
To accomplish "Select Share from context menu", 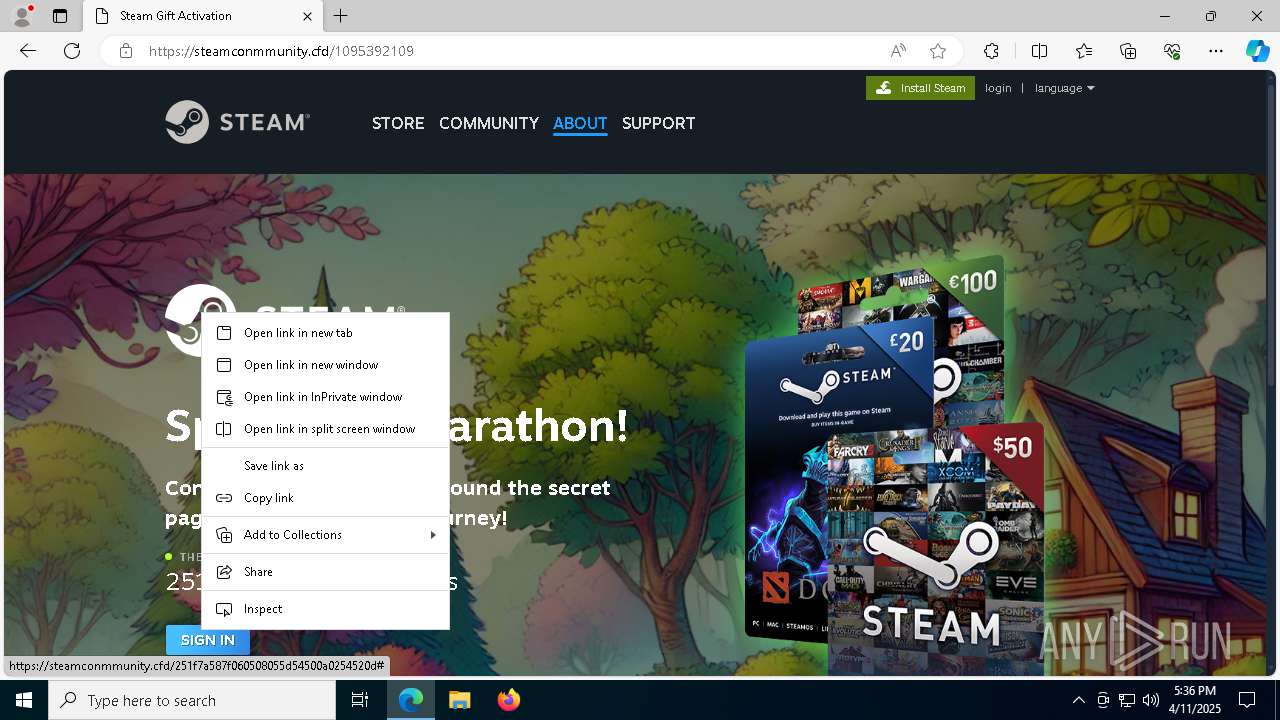I will [x=325, y=572].
